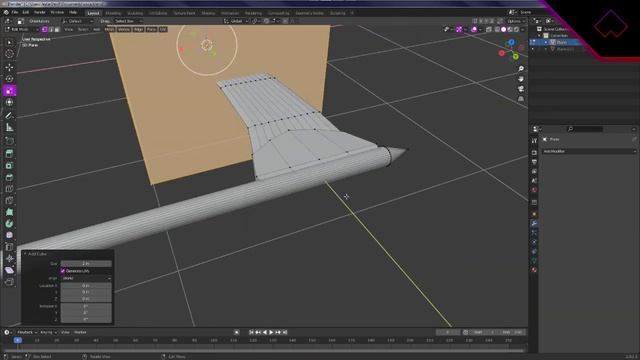Switch to rendered viewport shading

tap(516, 29)
